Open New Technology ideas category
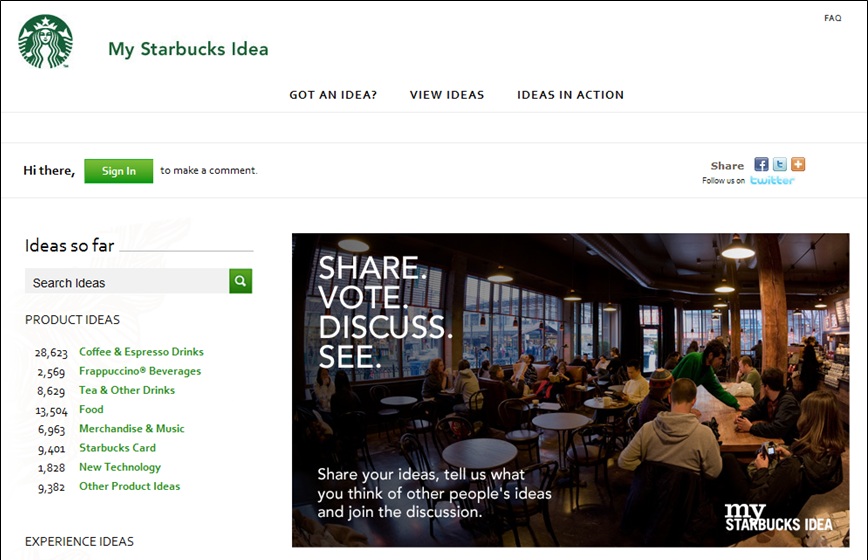This screenshot has height=560, width=868. (120, 467)
